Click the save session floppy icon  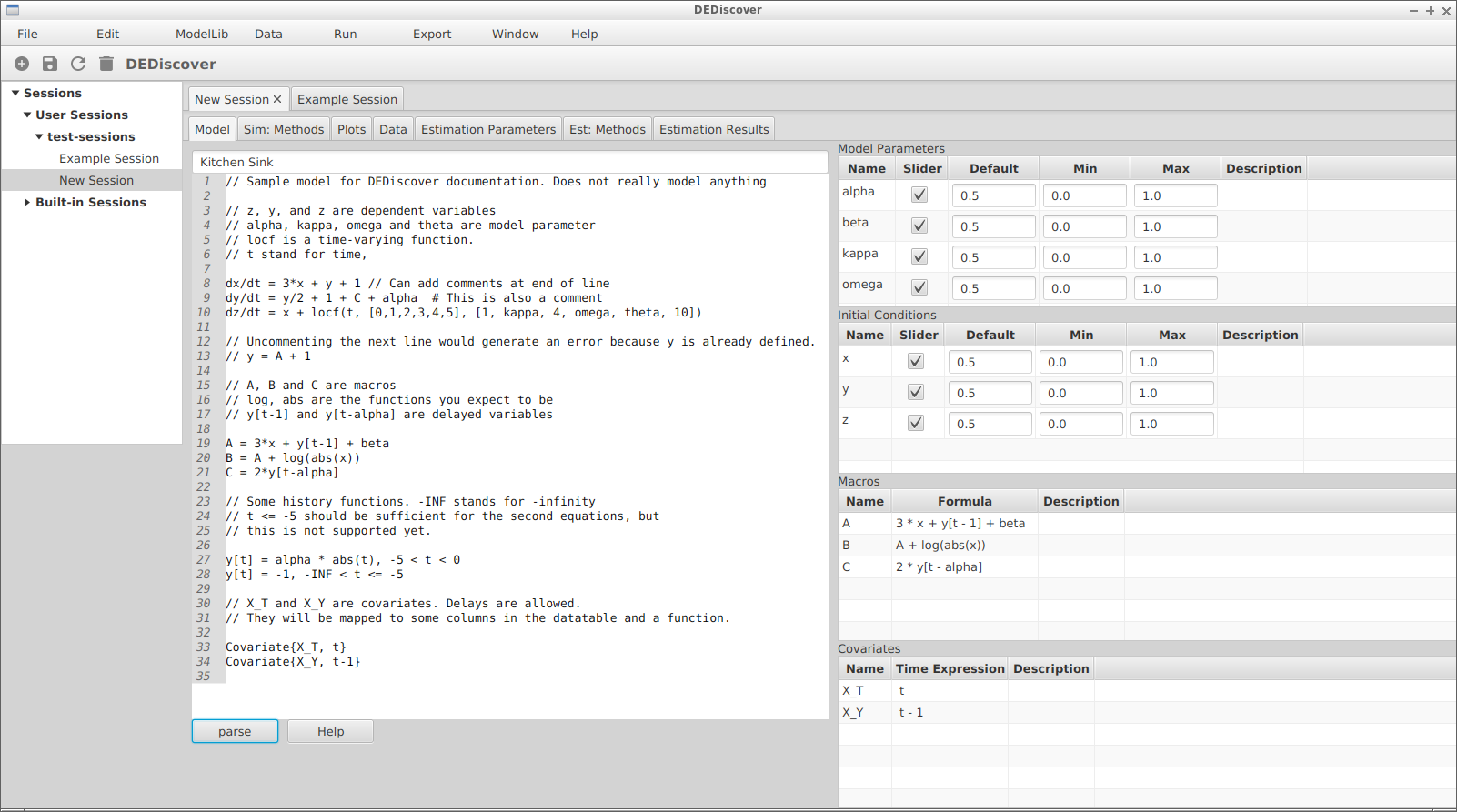point(50,64)
